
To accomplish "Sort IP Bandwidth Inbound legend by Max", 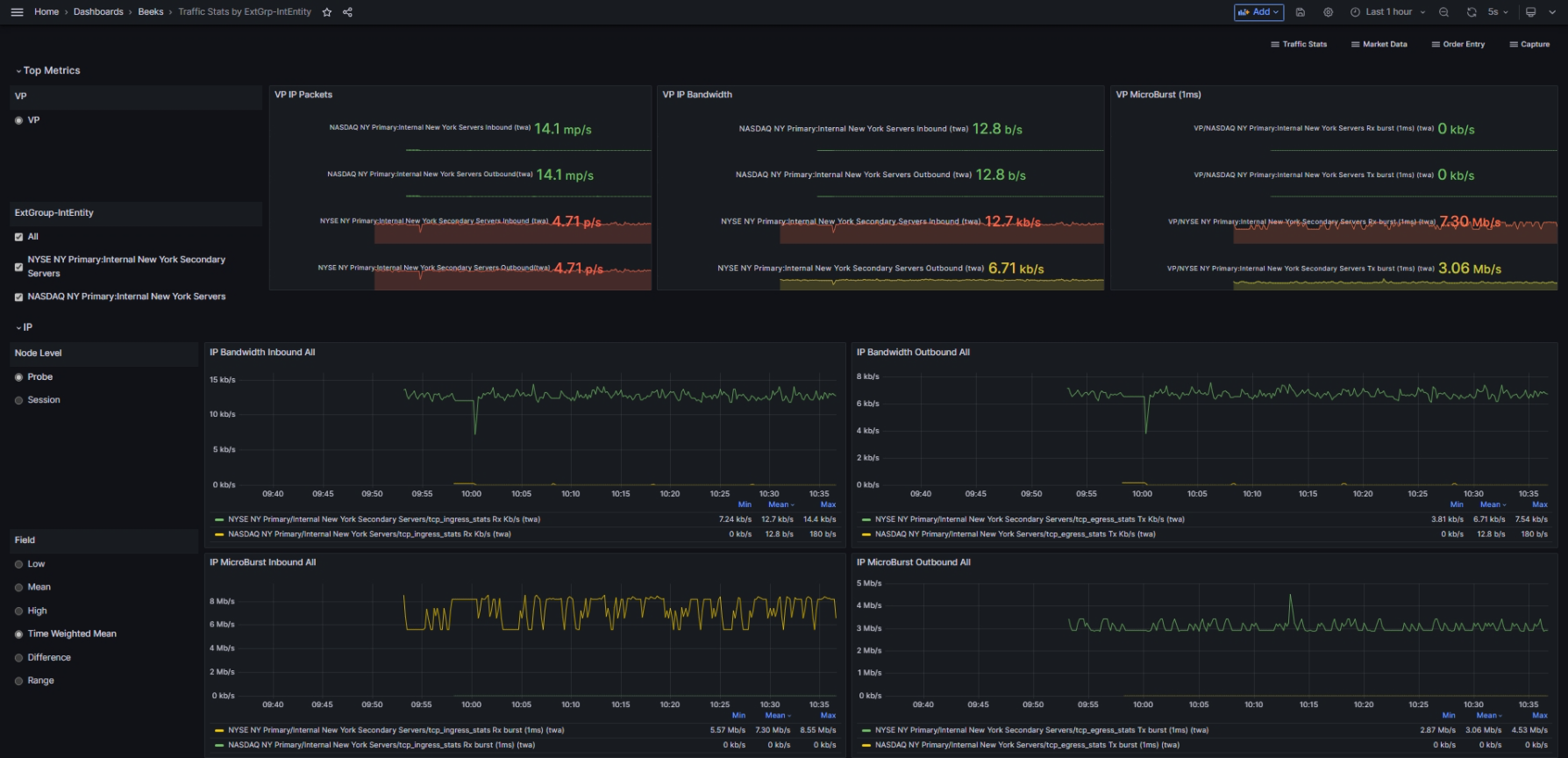I will click(x=827, y=504).
